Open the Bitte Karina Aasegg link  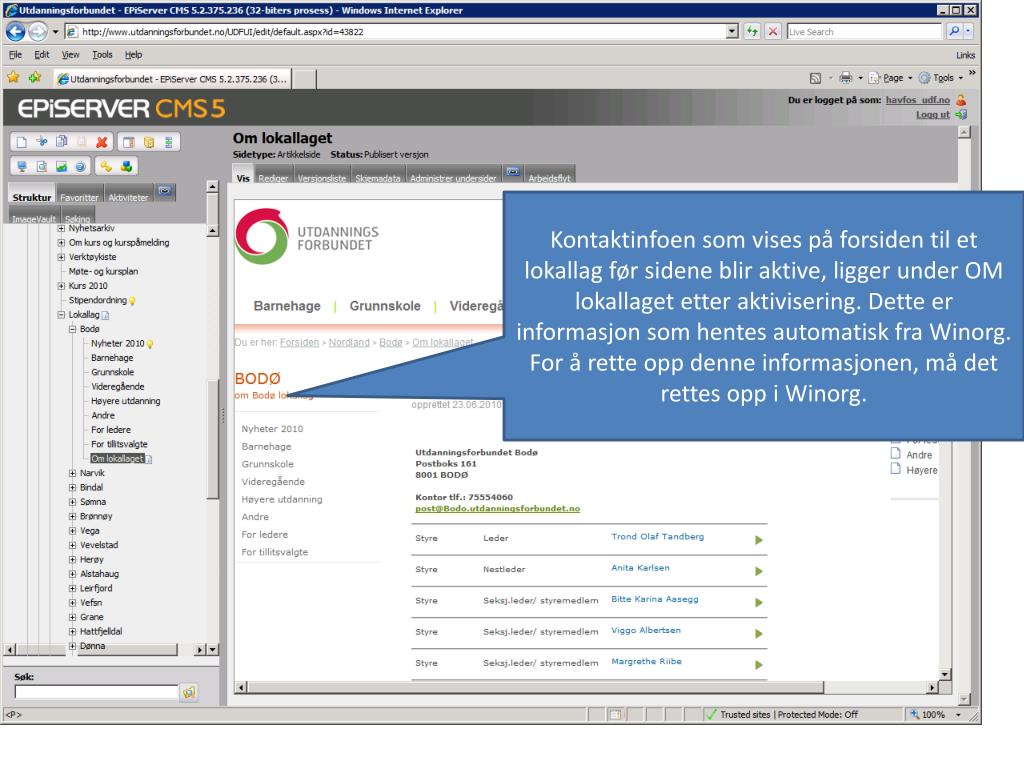coord(654,599)
